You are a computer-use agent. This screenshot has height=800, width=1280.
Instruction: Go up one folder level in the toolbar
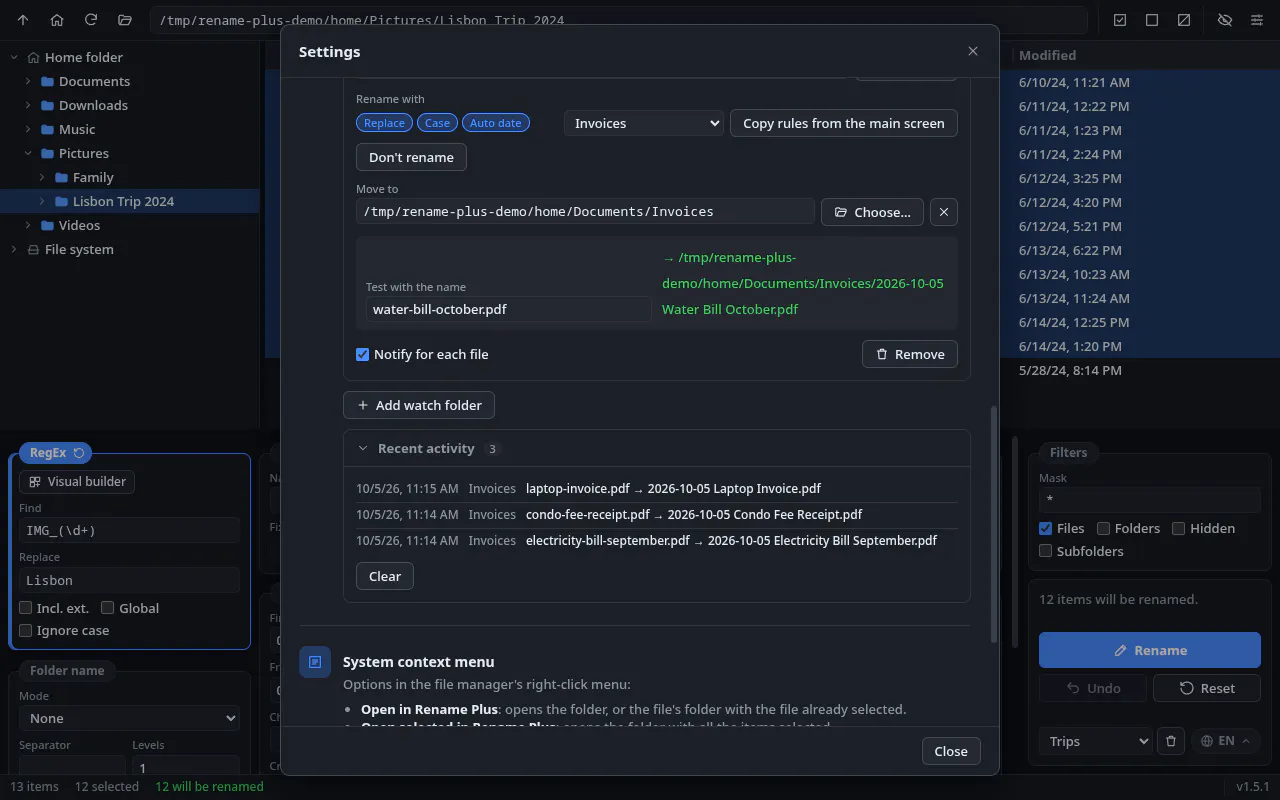click(x=24, y=20)
